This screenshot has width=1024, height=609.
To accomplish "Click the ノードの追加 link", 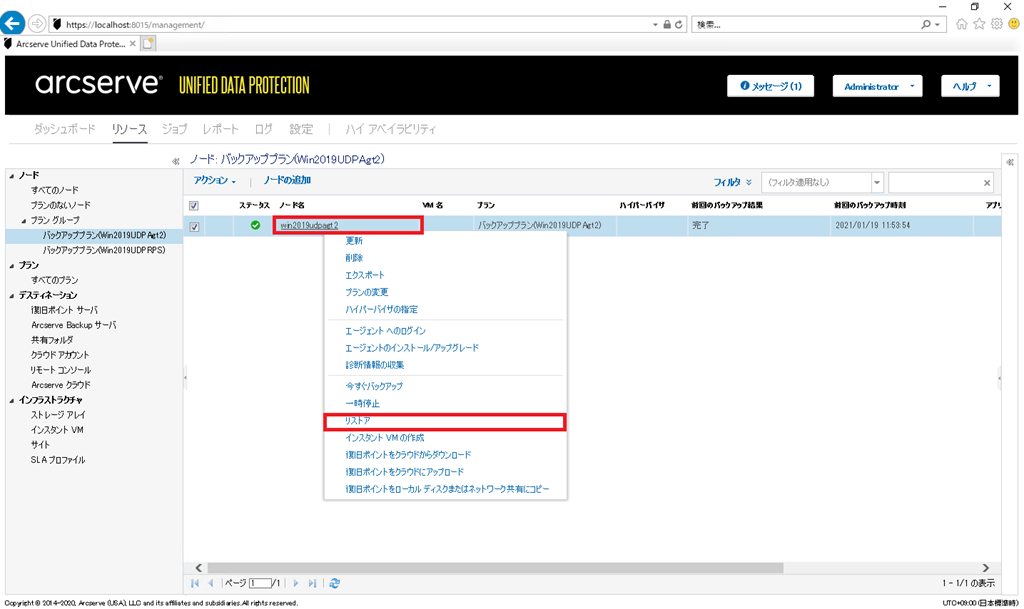I will 287,180.
